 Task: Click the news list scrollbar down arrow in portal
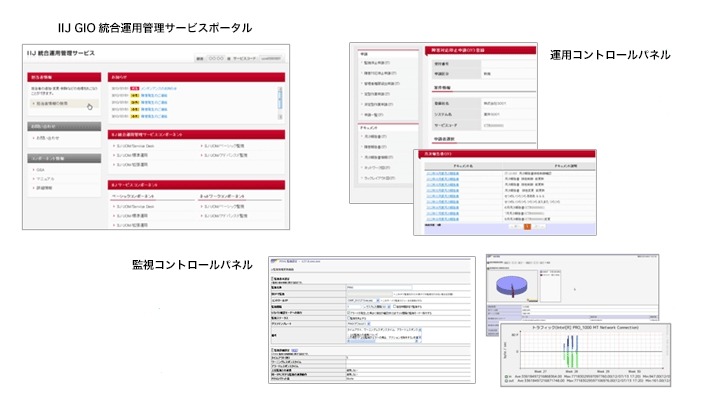(x=280, y=117)
